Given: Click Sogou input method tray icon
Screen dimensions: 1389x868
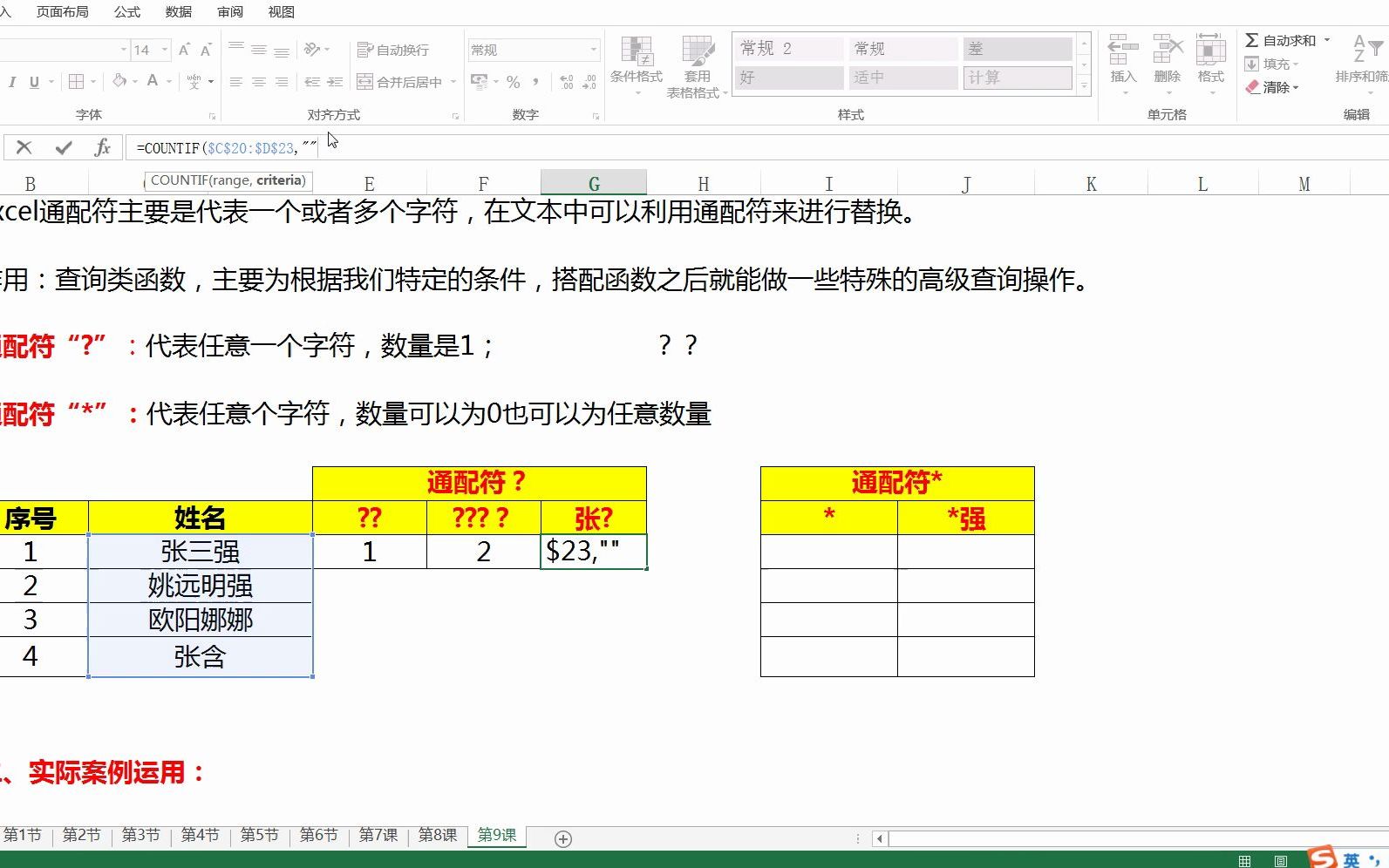Looking at the screenshot, I should click(1322, 856).
